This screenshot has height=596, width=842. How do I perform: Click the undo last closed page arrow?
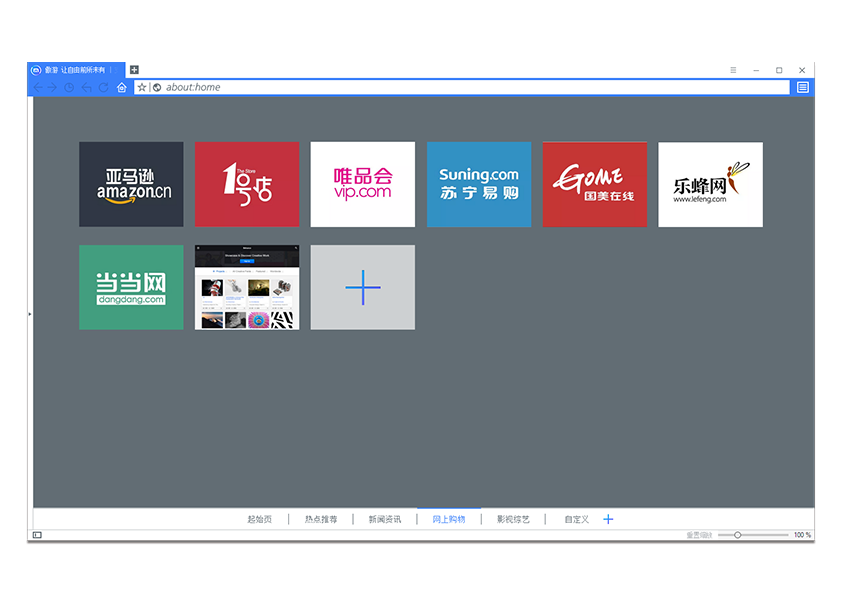click(x=86, y=88)
